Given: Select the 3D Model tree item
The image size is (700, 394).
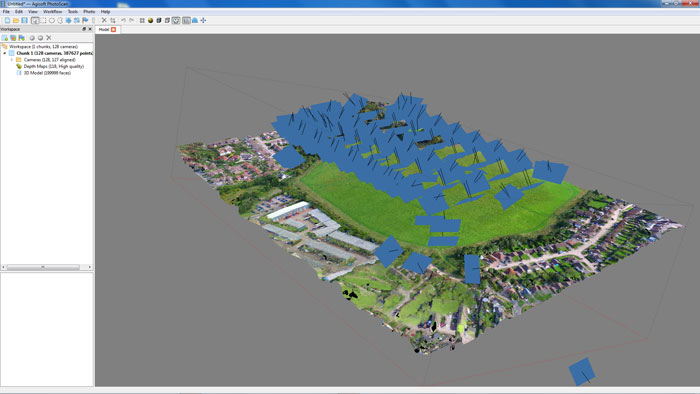Looking at the screenshot, I should tap(47, 73).
